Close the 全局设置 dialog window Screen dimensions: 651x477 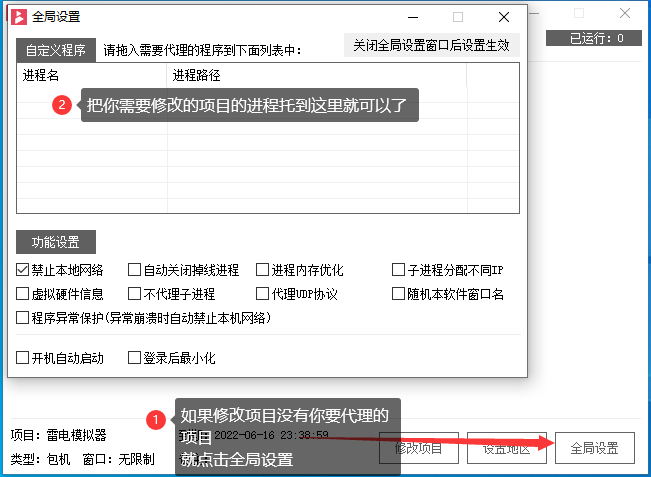tap(504, 17)
